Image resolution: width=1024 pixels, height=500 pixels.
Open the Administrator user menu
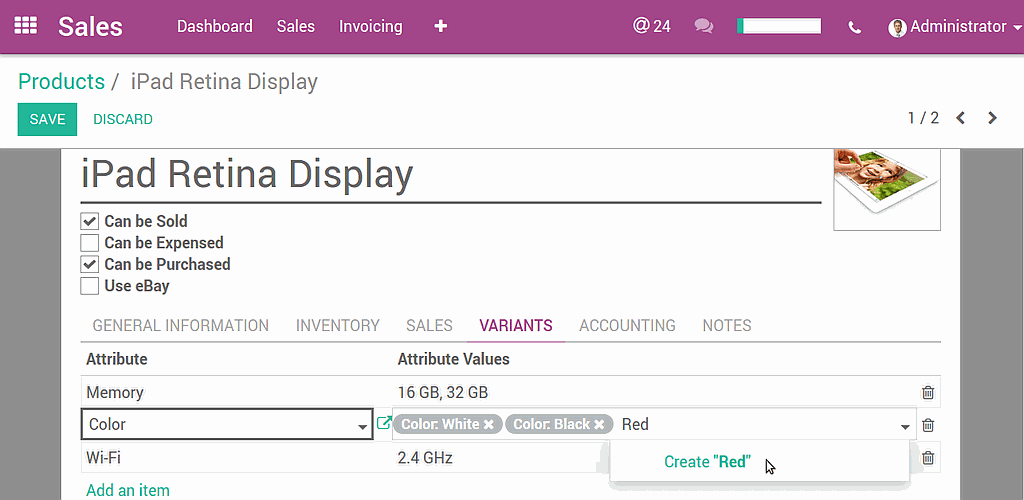[x=947, y=27]
